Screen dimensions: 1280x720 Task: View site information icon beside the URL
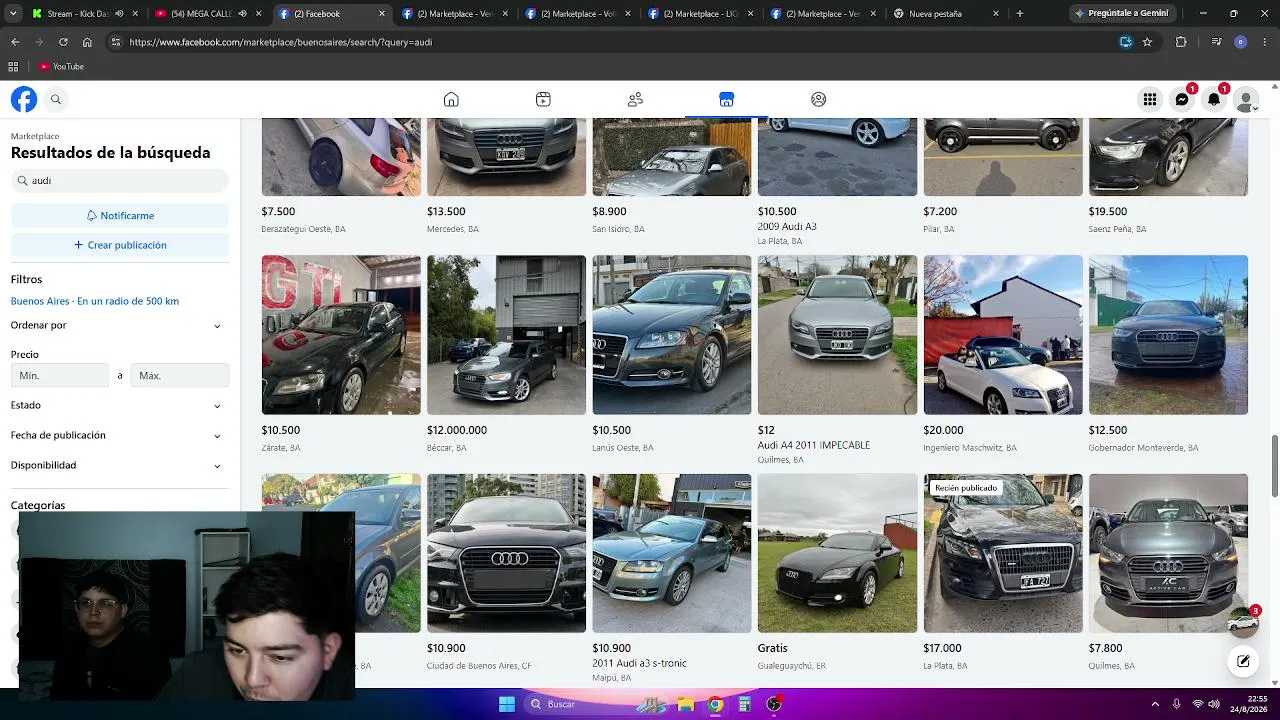(x=115, y=42)
